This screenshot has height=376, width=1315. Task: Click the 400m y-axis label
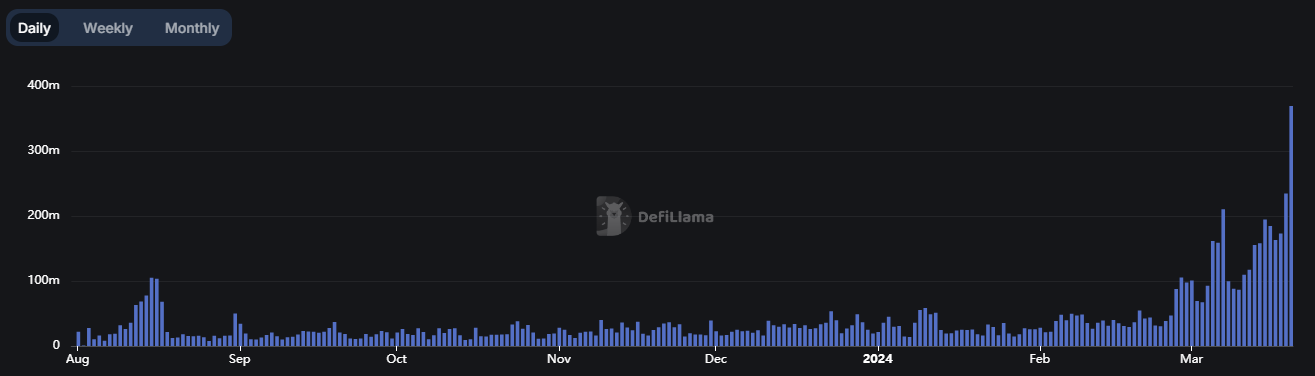pyautogui.click(x=44, y=86)
